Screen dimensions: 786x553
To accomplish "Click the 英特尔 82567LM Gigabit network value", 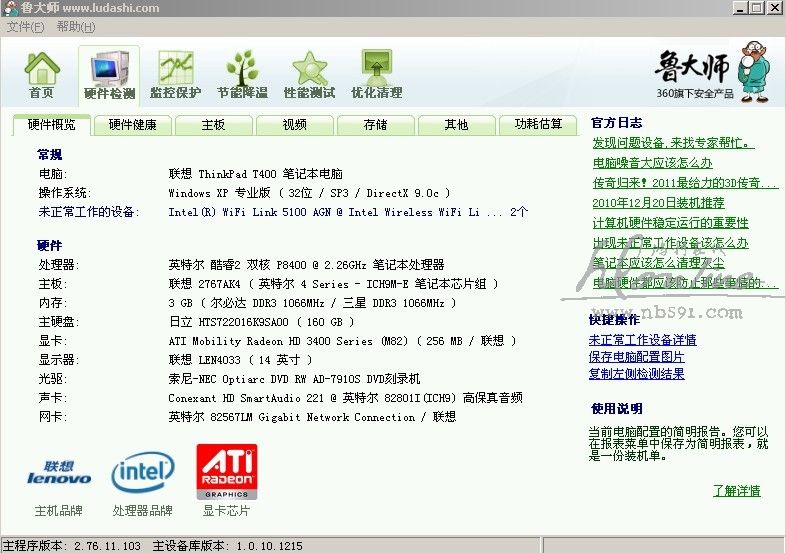I will click(x=312, y=417).
